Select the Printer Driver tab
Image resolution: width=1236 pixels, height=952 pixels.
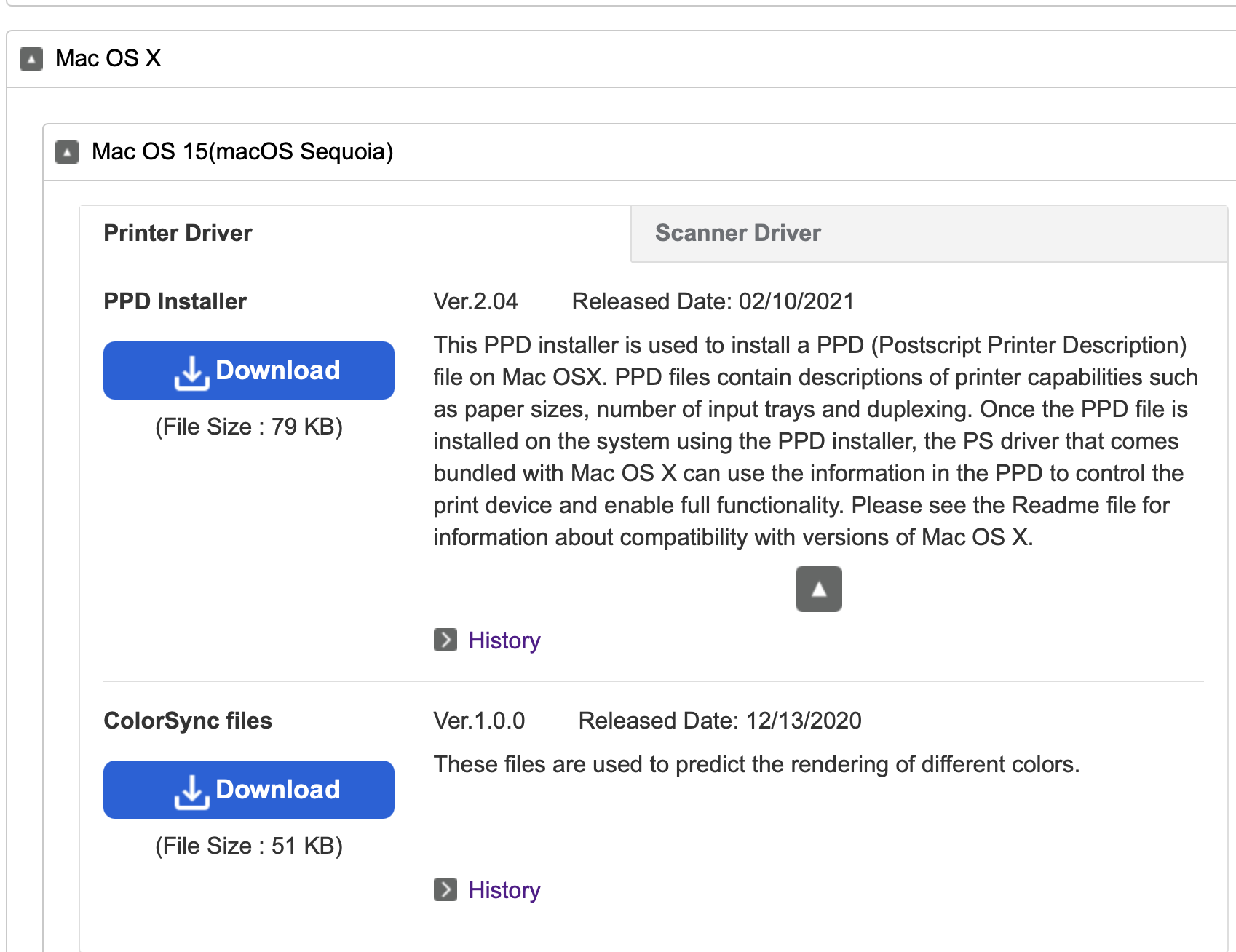178,233
